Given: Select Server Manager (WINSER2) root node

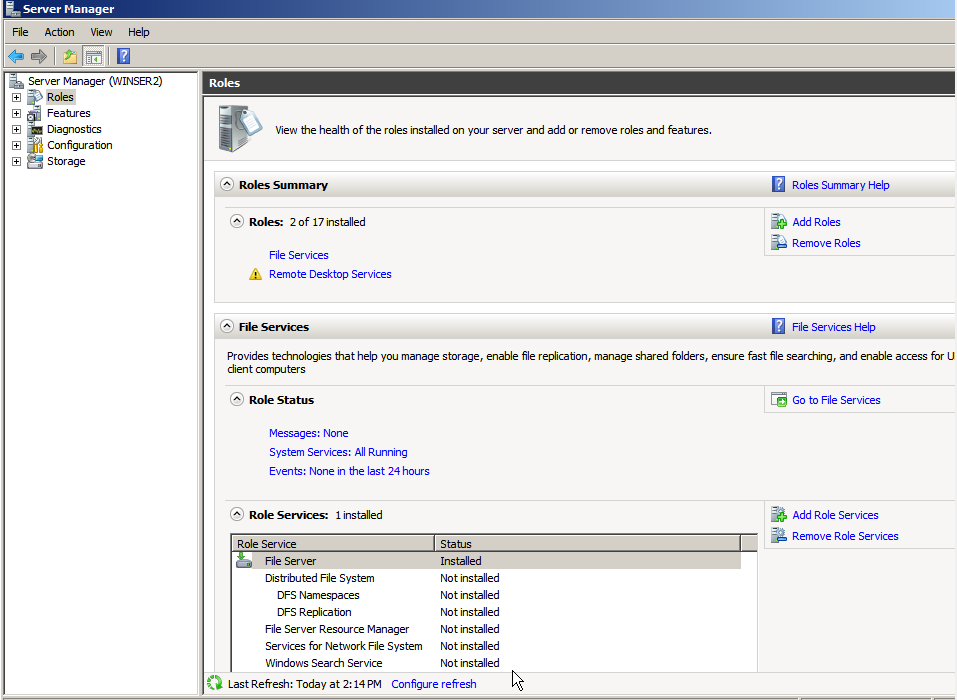Looking at the screenshot, I should point(95,81).
